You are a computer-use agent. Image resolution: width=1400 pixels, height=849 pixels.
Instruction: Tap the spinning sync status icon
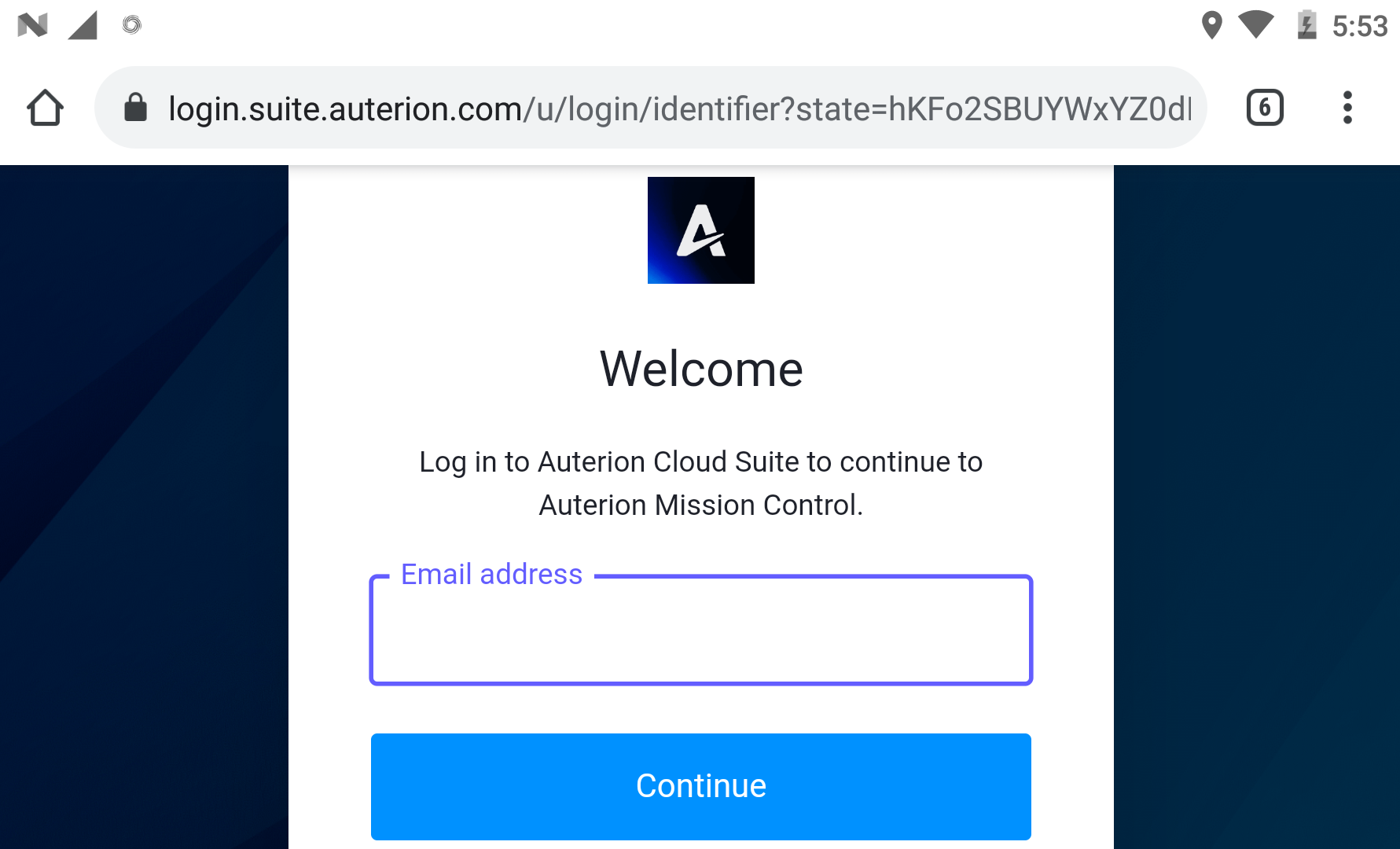click(x=132, y=25)
